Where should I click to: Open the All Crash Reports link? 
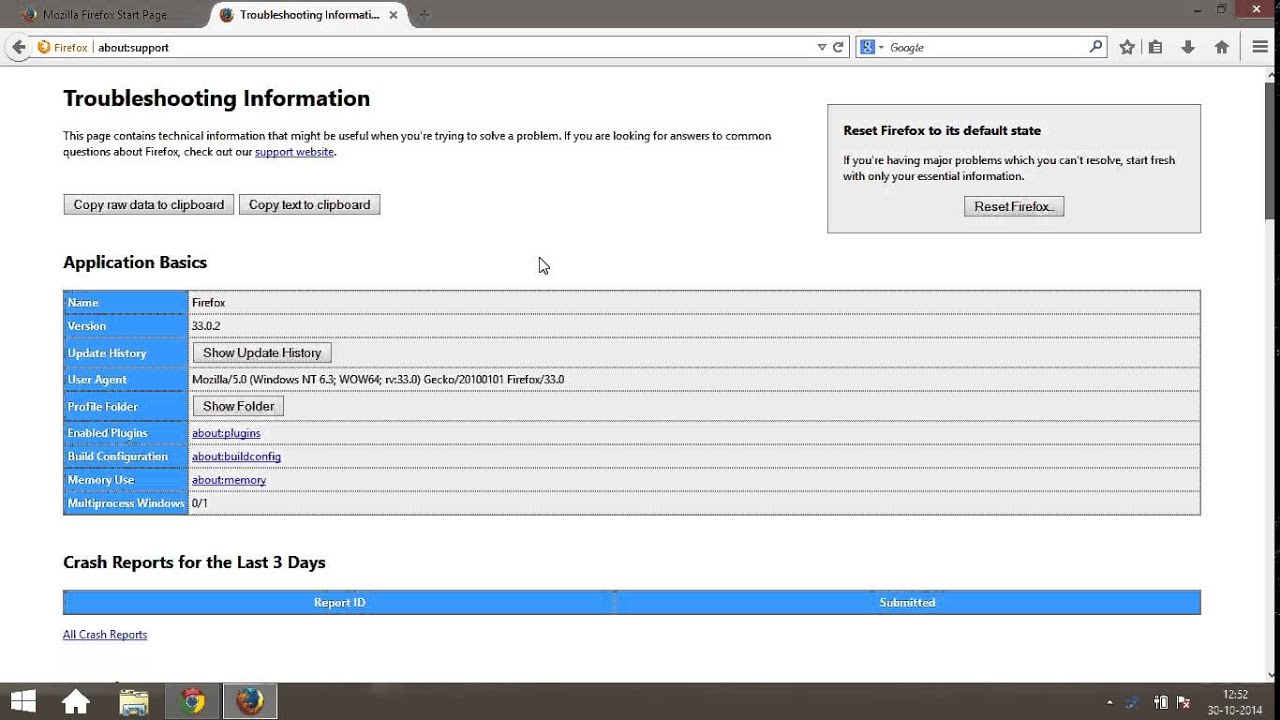tap(105, 634)
